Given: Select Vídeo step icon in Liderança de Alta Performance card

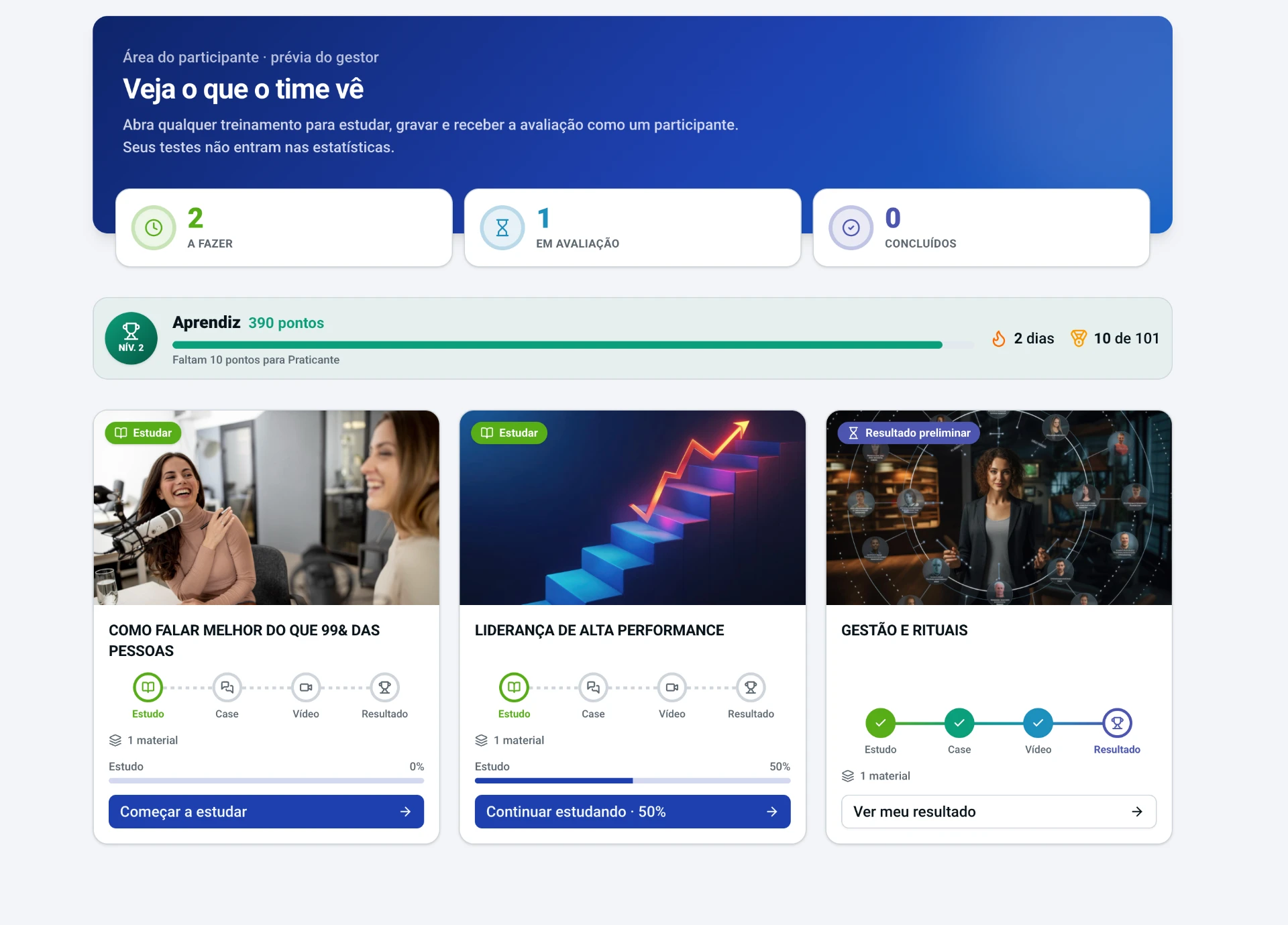Looking at the screenshot, I should click(x=672, y=688).
